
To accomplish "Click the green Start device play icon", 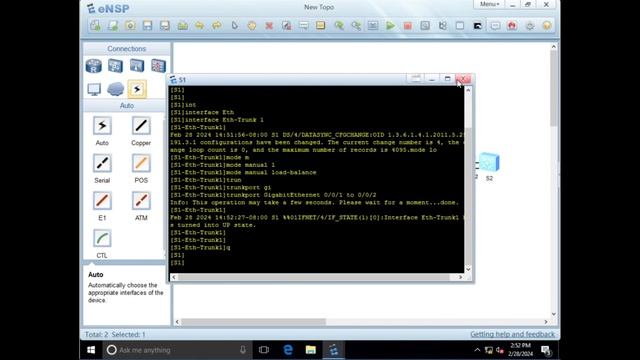I will (x=390, y=25).
